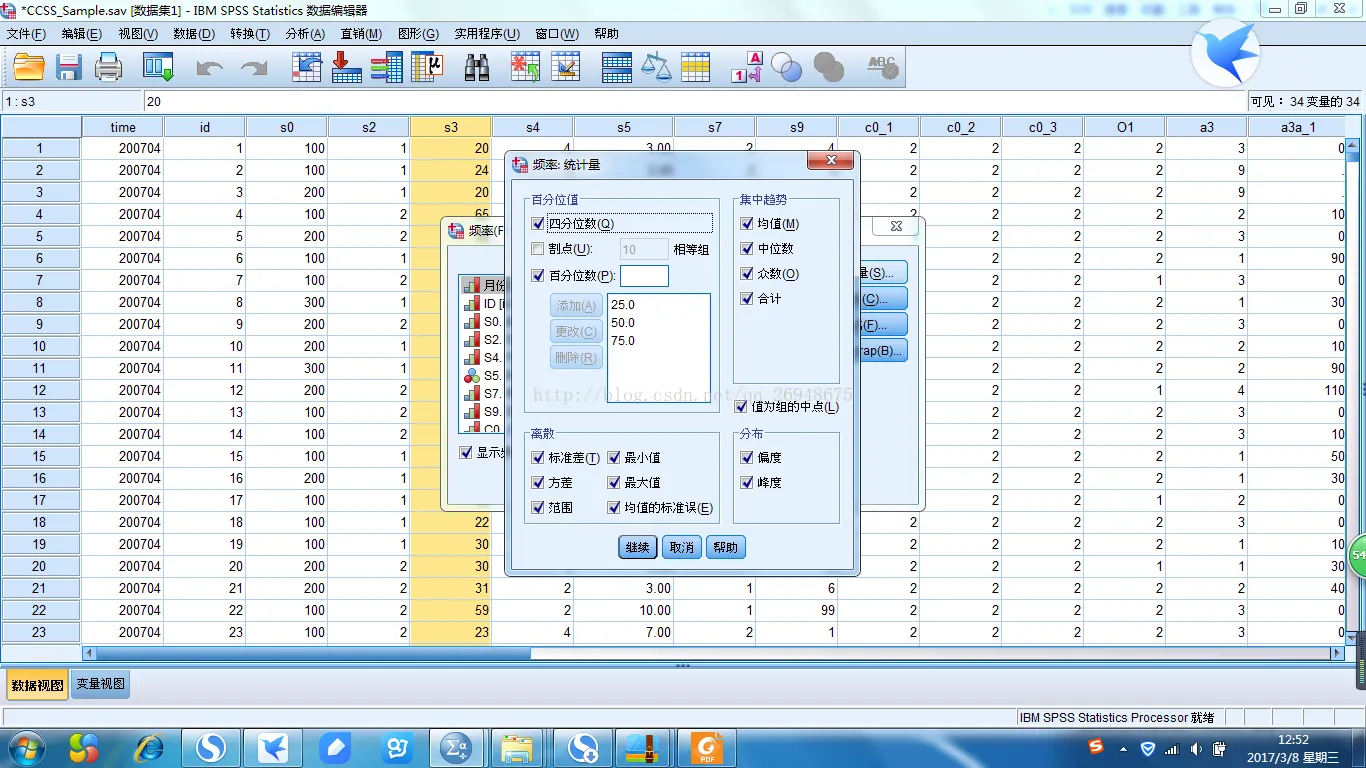This screenshot has height=768, width=1366.
Task: Select the s5 column header
Action: pyautogui.click(x=624, y=127)
